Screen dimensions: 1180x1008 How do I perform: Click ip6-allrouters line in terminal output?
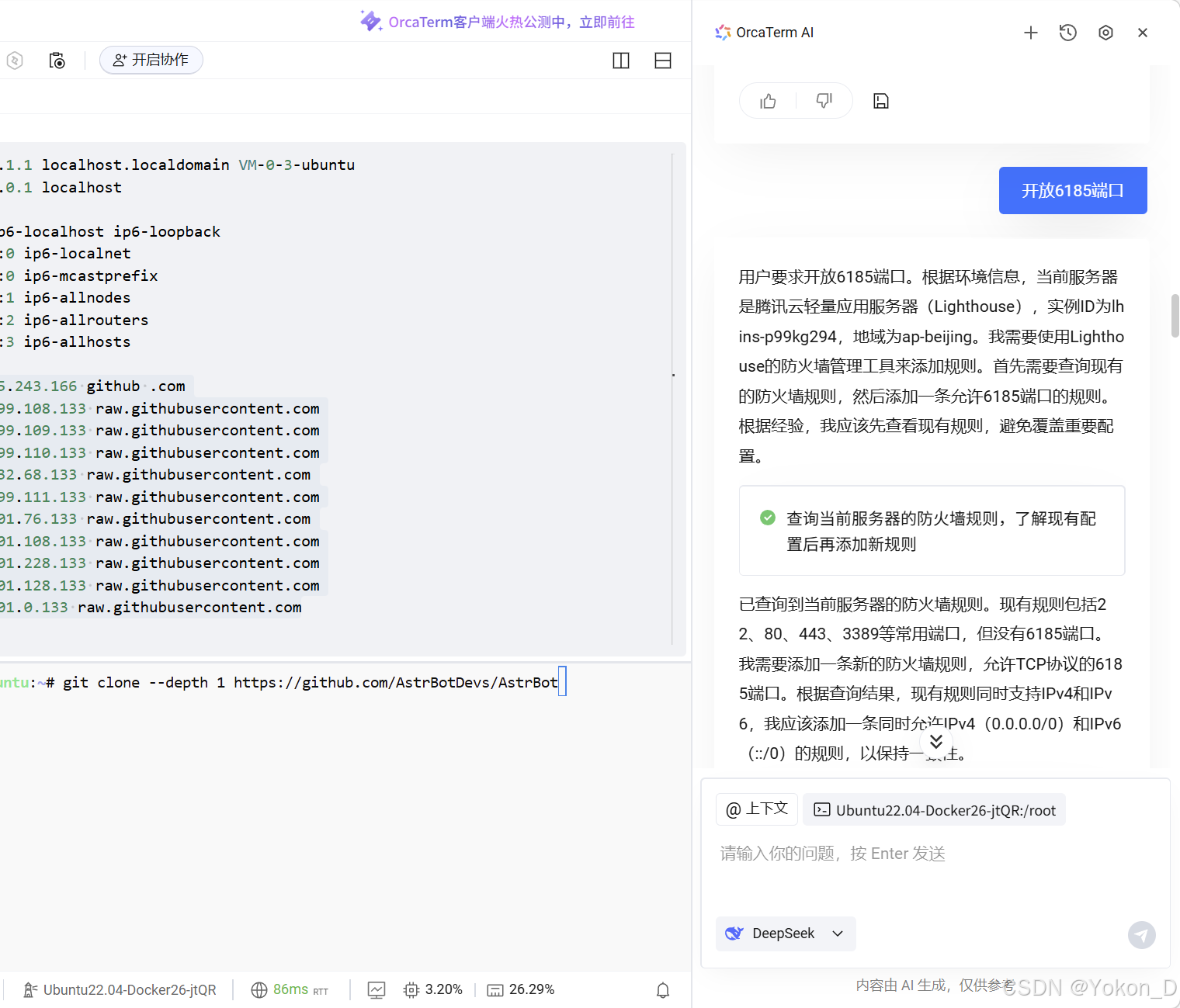point(75,320)
